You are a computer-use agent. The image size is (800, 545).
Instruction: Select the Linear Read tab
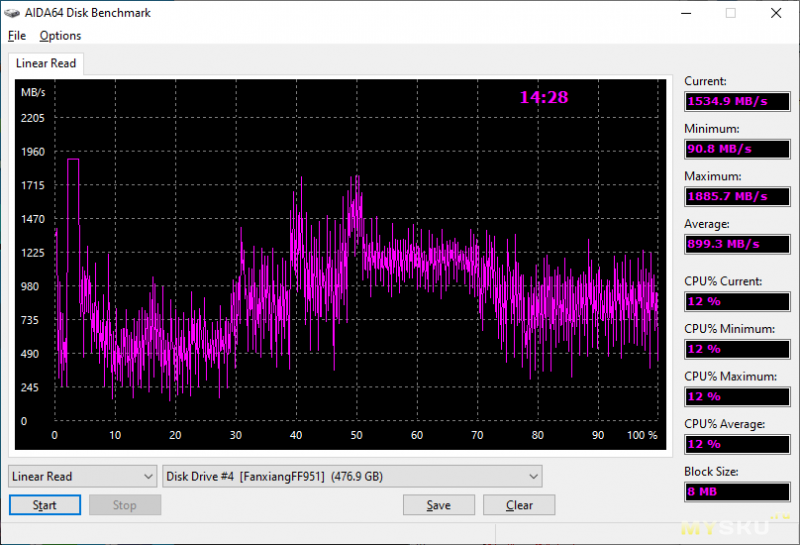coord(46,63)
